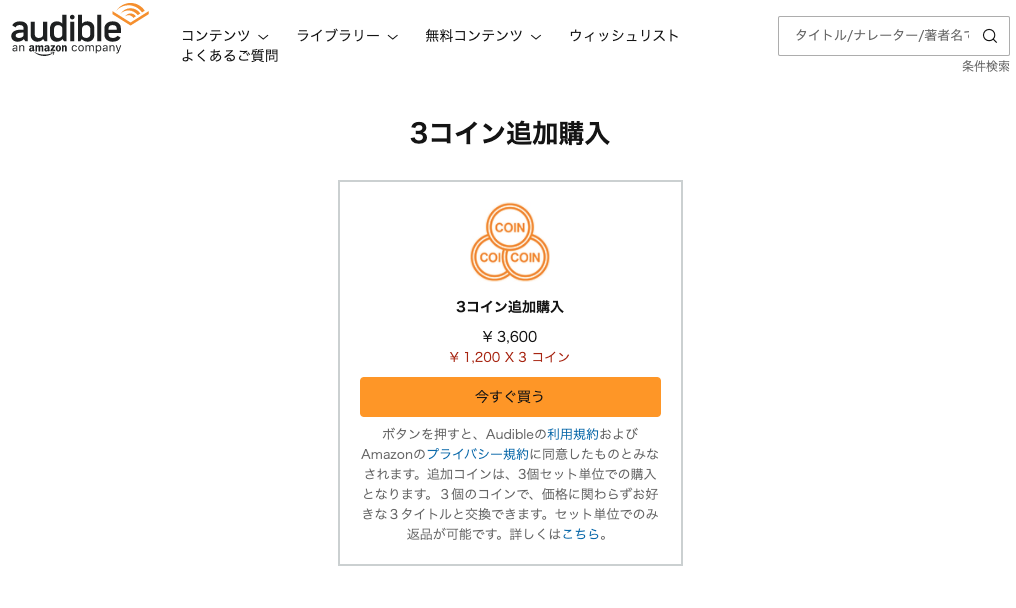Focus the title/narrator search field

point(881,36)
